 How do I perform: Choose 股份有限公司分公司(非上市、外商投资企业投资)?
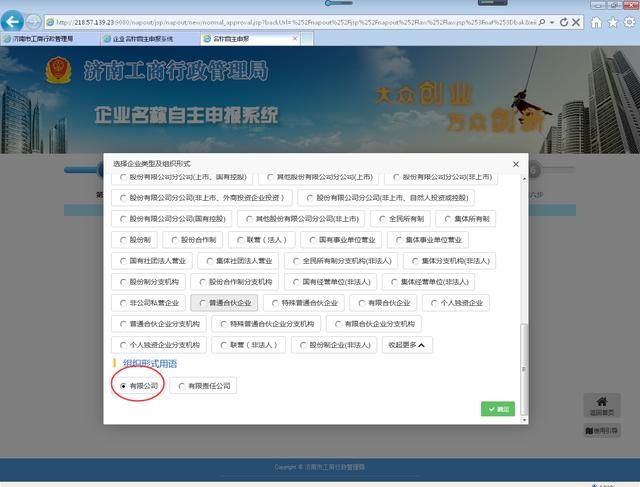coord(202,198)
